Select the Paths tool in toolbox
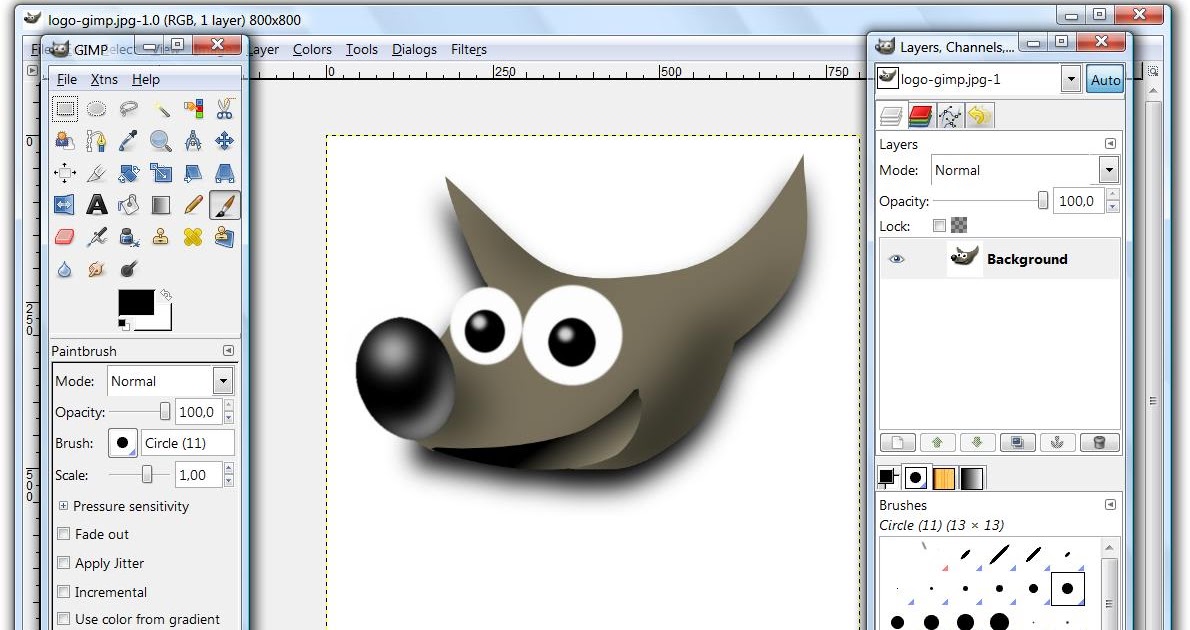1190x630 pixels. tap(96, 141)
